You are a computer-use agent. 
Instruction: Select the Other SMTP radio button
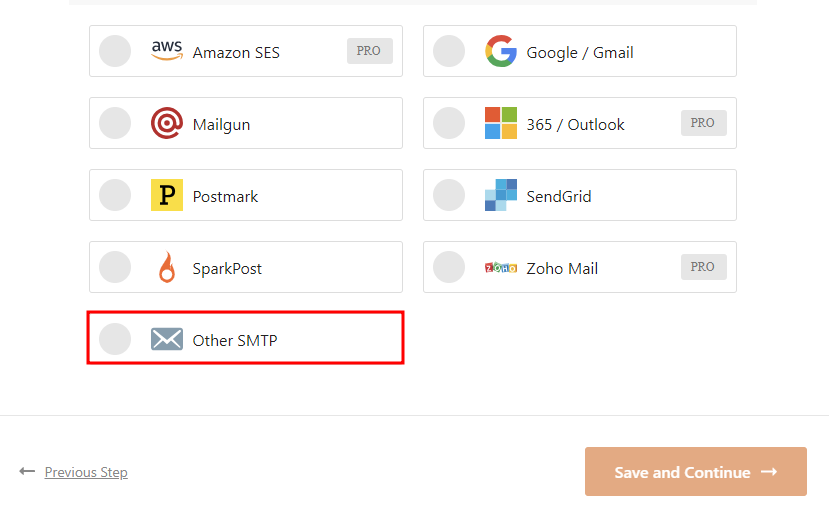pyautogui.click(x=115, y=340)
